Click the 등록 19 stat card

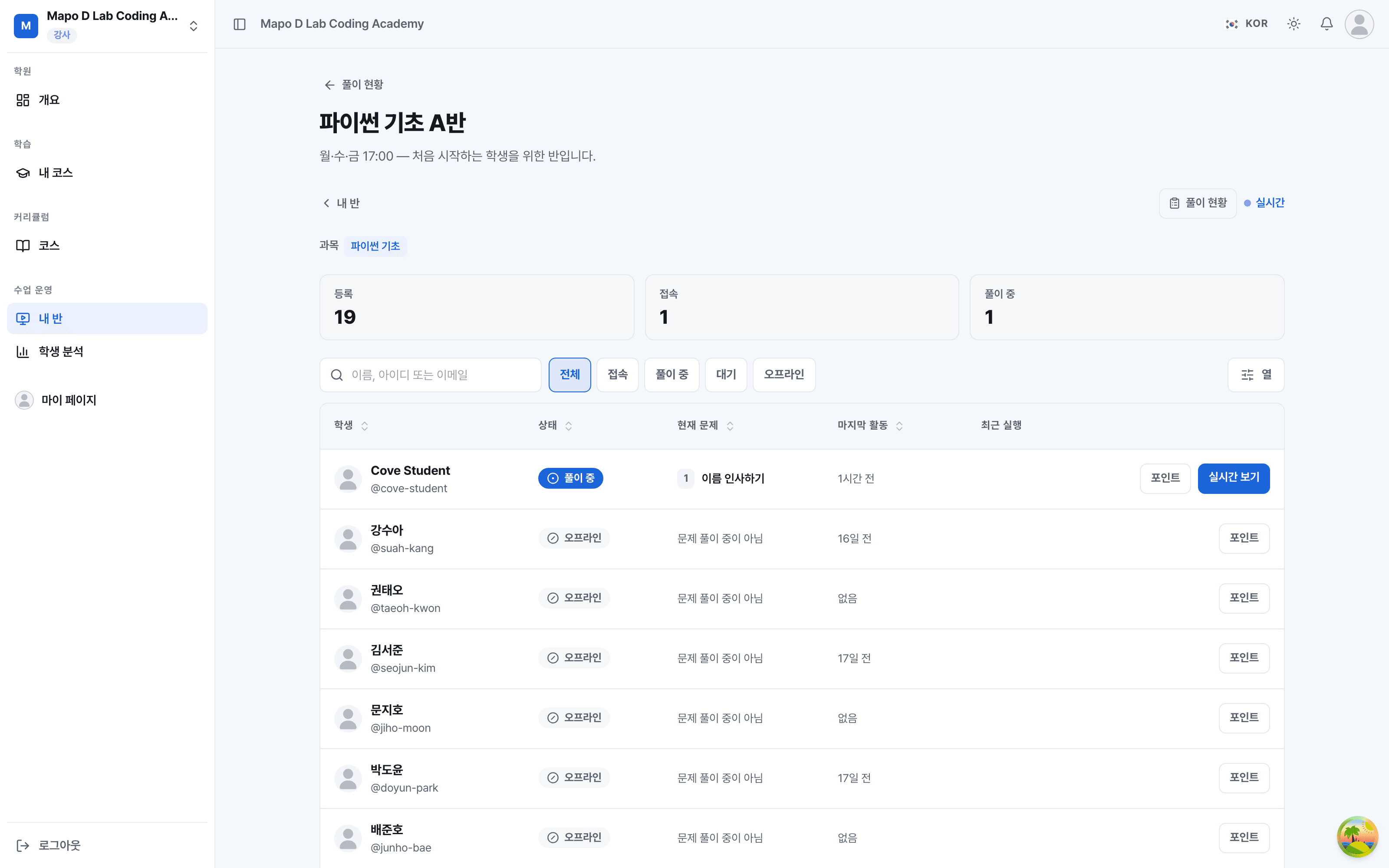pyautogui.click(x=477, y=307)
